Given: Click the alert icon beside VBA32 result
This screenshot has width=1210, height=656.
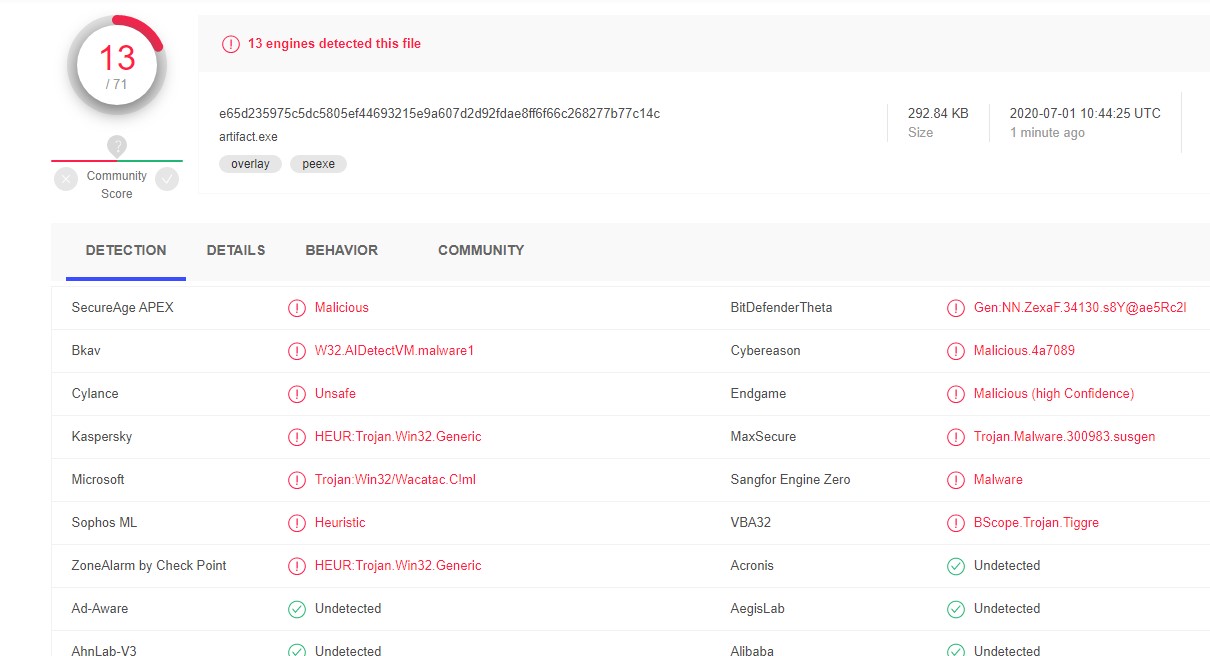Looking at the screenshot, I should tap(955, 523).
